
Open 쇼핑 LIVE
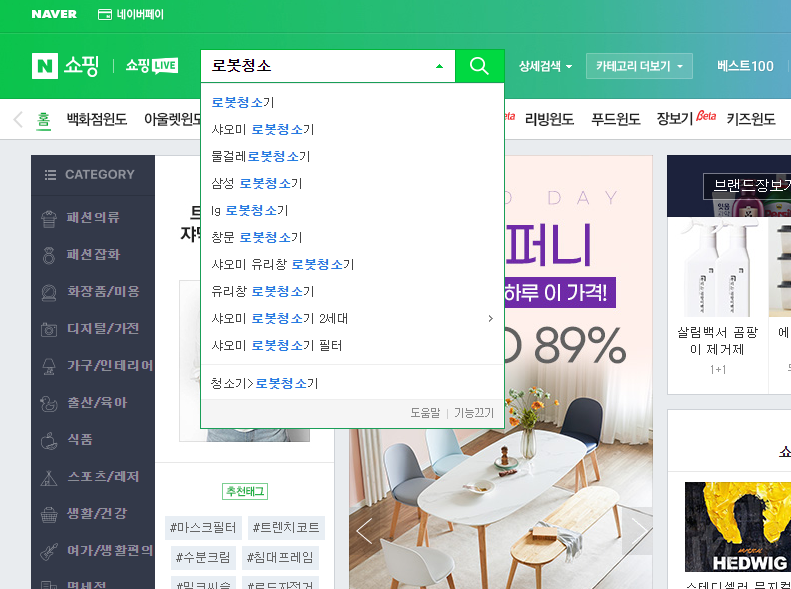tap(151, 66)
